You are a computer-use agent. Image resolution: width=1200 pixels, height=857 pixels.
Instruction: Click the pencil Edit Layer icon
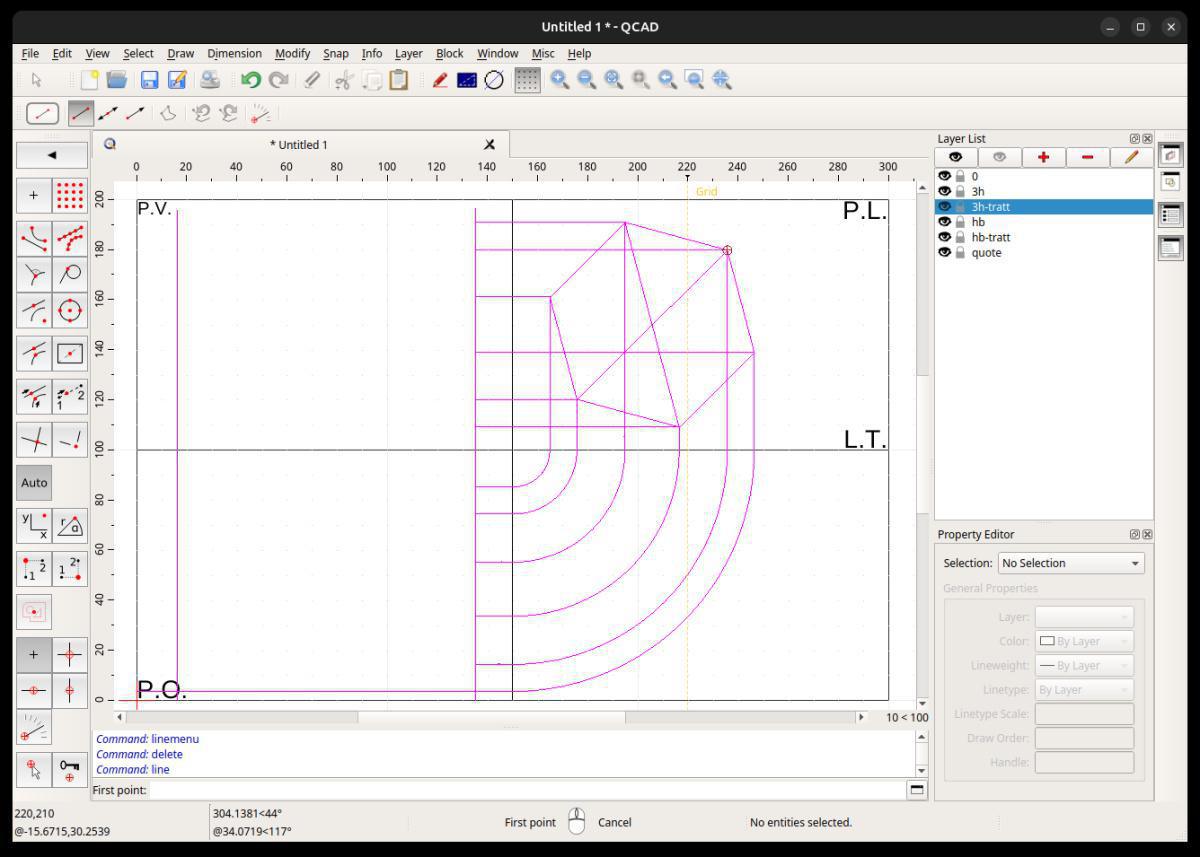pos(1131,157)
